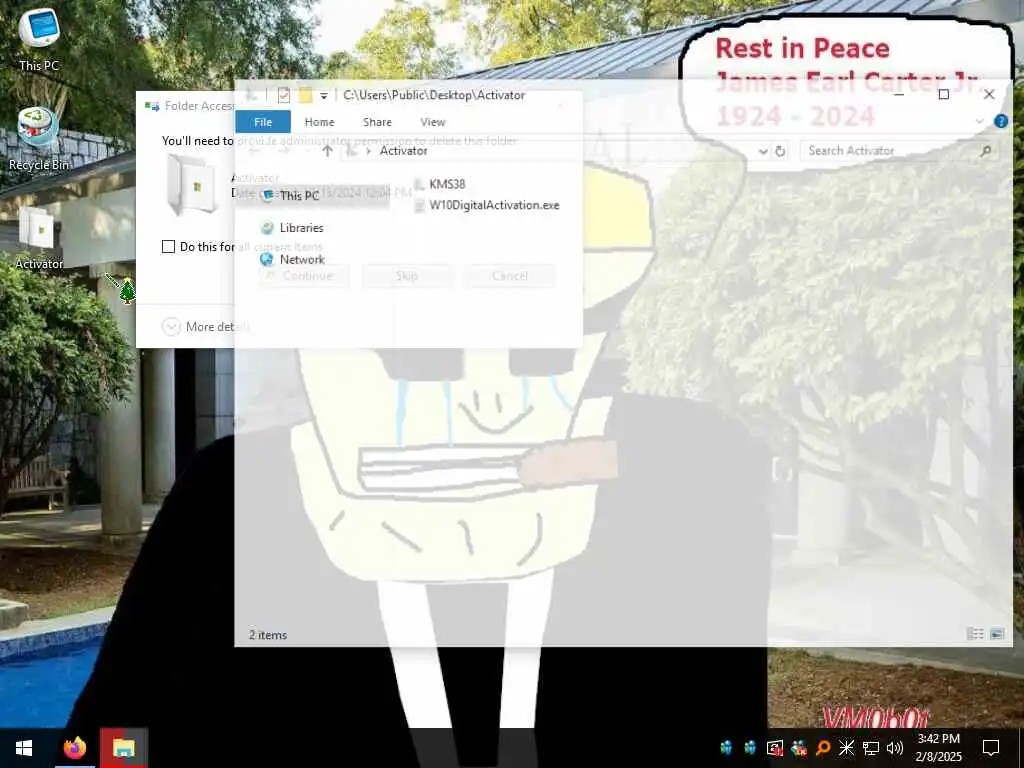Click the search magnifier in Explorer
Screen dimensions: 1024x768
pyautogui.click(x=985, y=151)
